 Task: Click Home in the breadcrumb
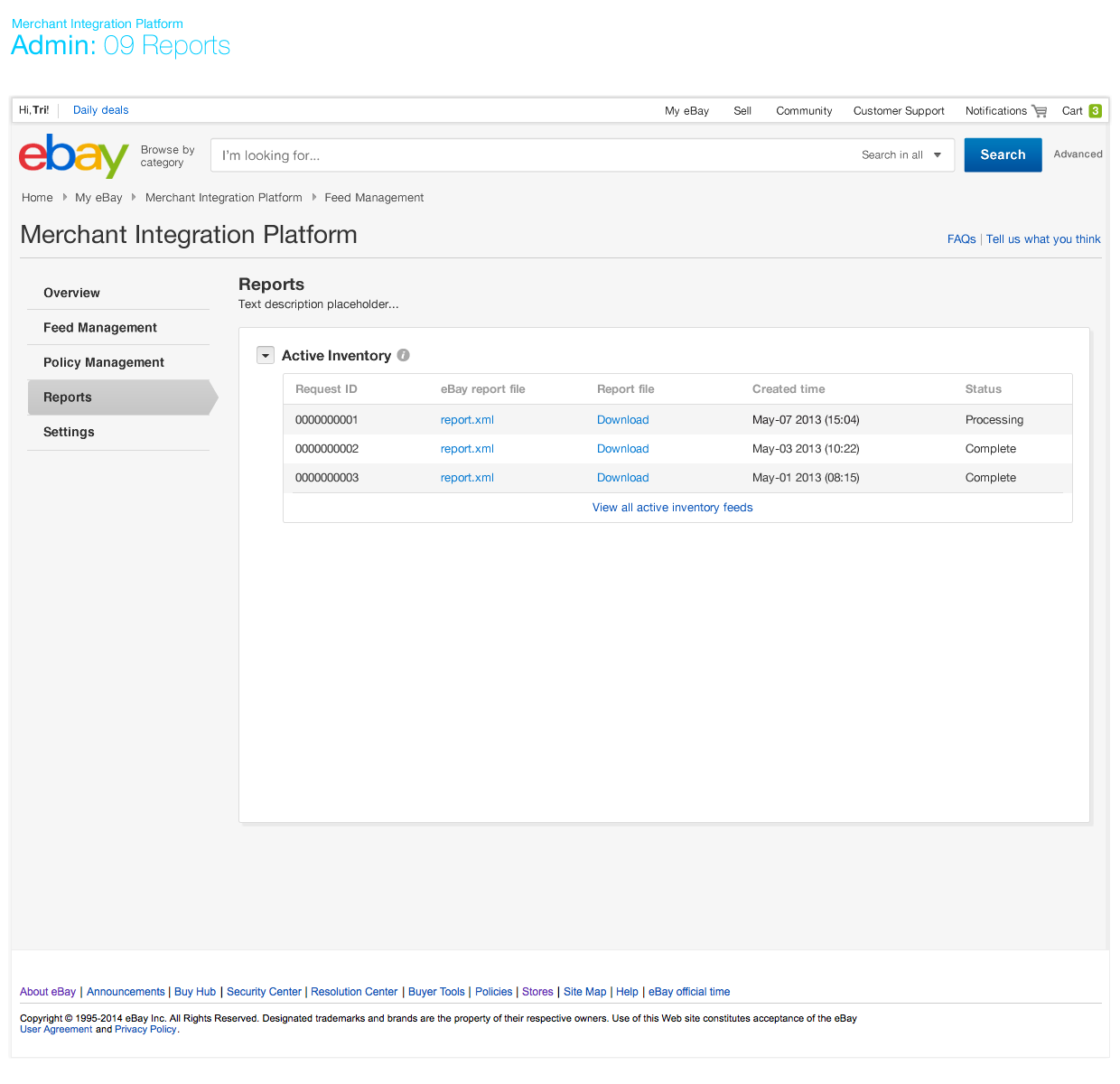(x=37, y=198)
